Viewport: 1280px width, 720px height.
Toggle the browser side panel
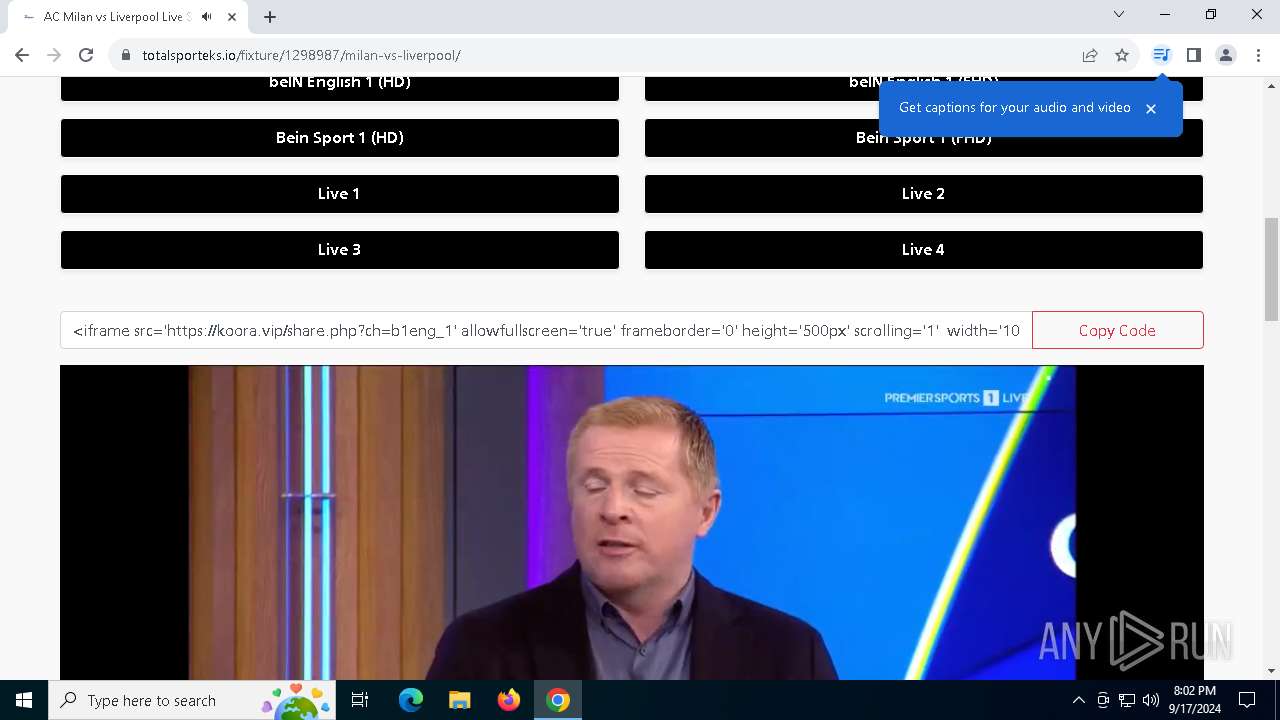[1193, 55]
